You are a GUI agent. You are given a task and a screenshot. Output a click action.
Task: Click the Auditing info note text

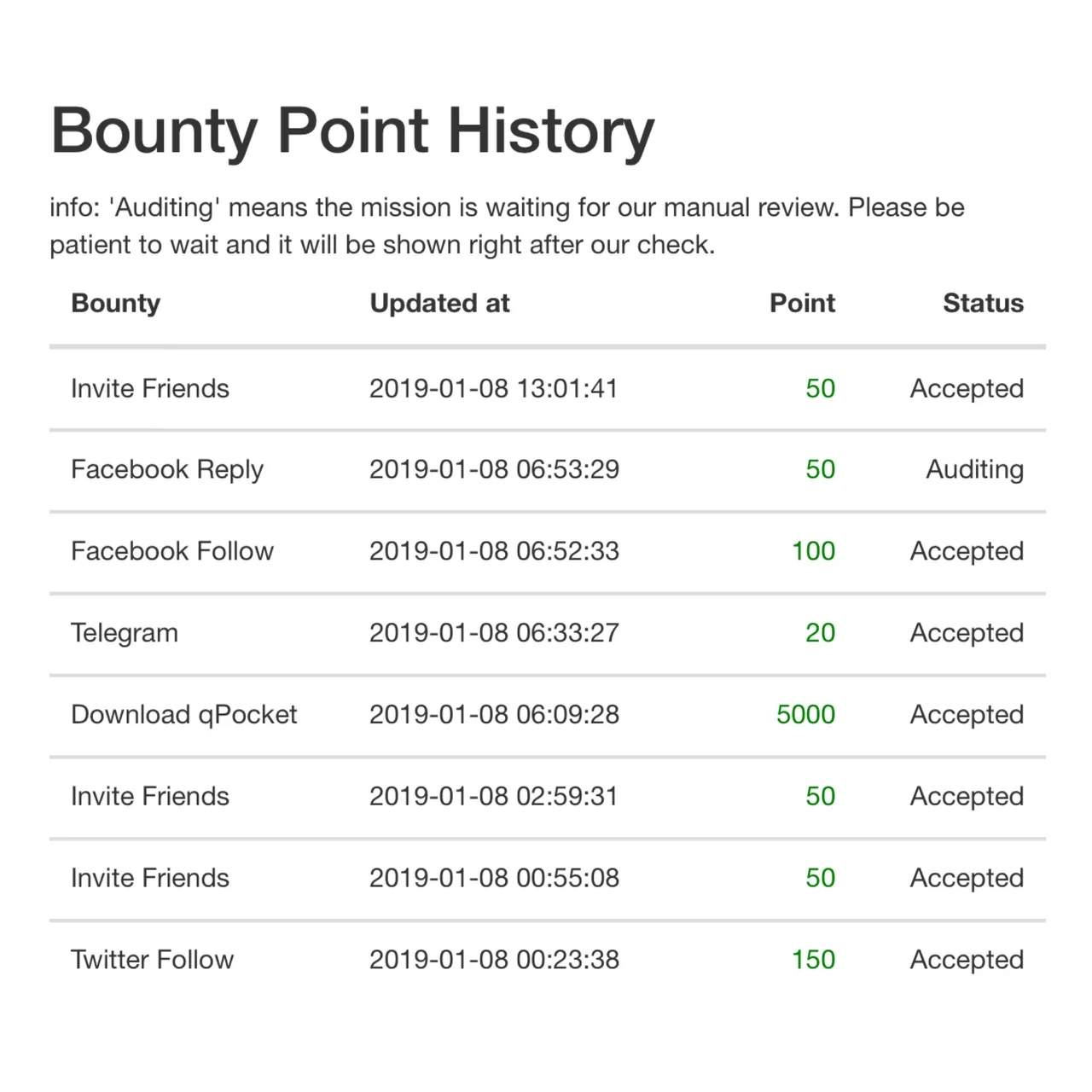(x=507, y=226)
